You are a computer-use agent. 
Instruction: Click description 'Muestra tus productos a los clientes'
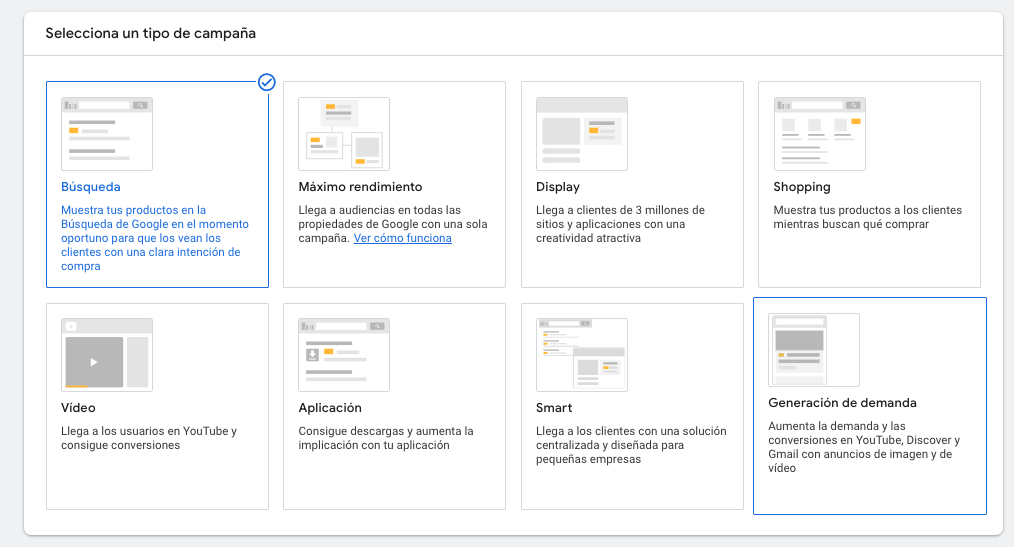pos(868,217)
